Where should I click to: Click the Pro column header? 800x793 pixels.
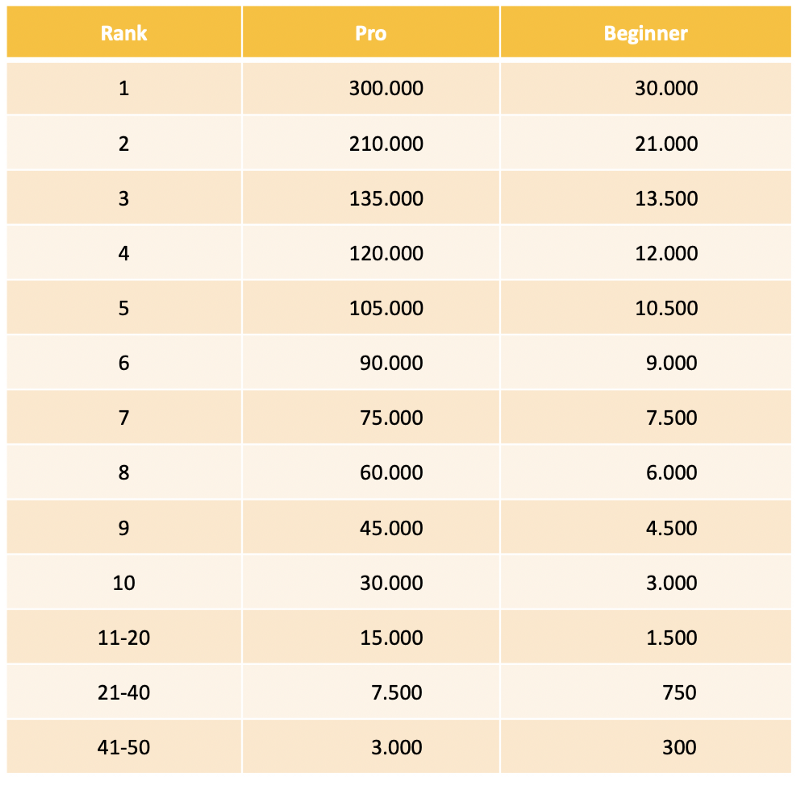click(370, 33)
